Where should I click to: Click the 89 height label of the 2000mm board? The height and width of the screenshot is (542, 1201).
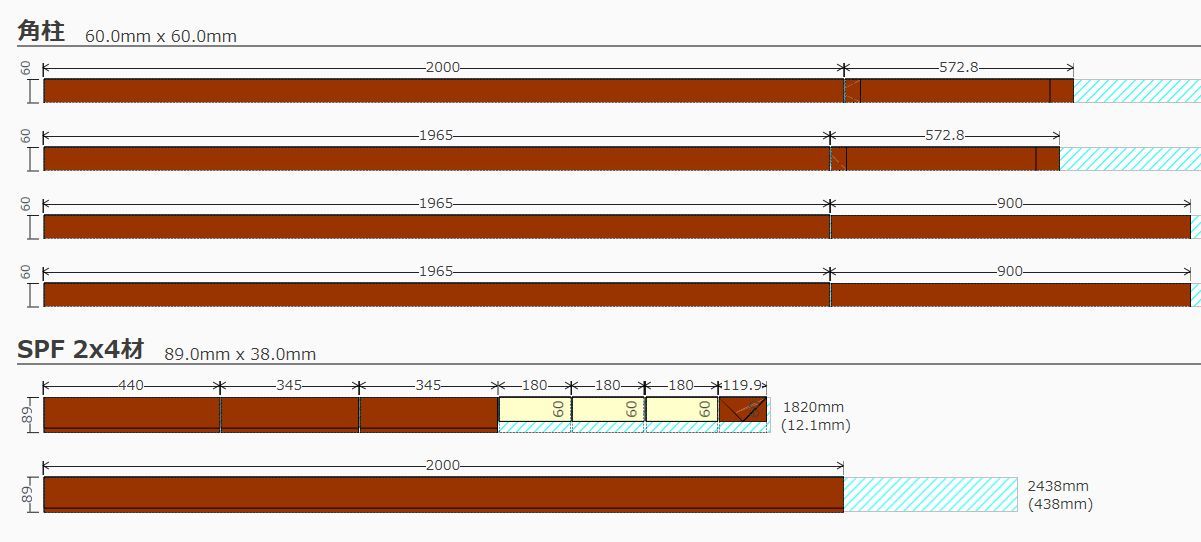(26, 494)
